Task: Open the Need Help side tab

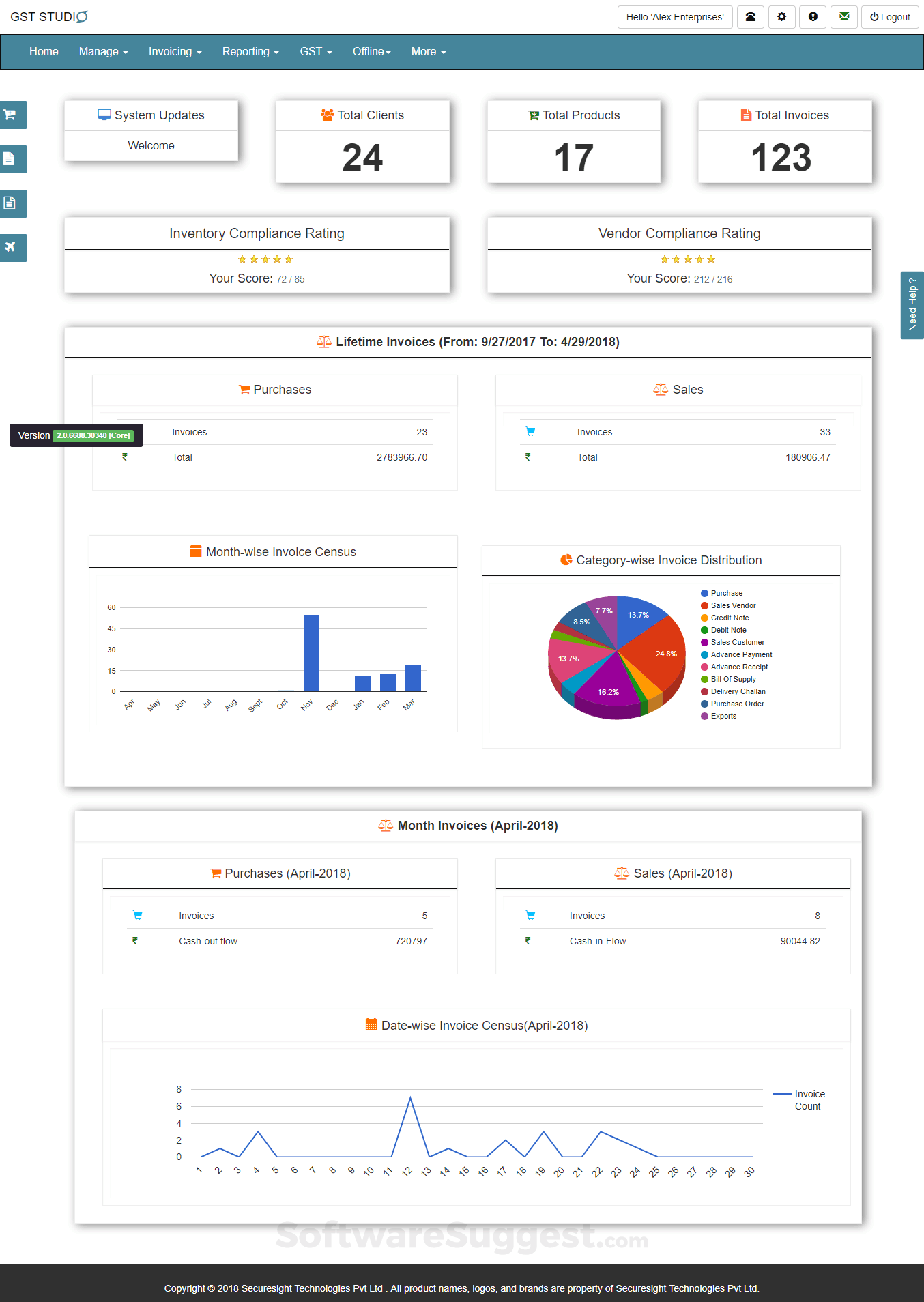Action: tap(912, 305)
